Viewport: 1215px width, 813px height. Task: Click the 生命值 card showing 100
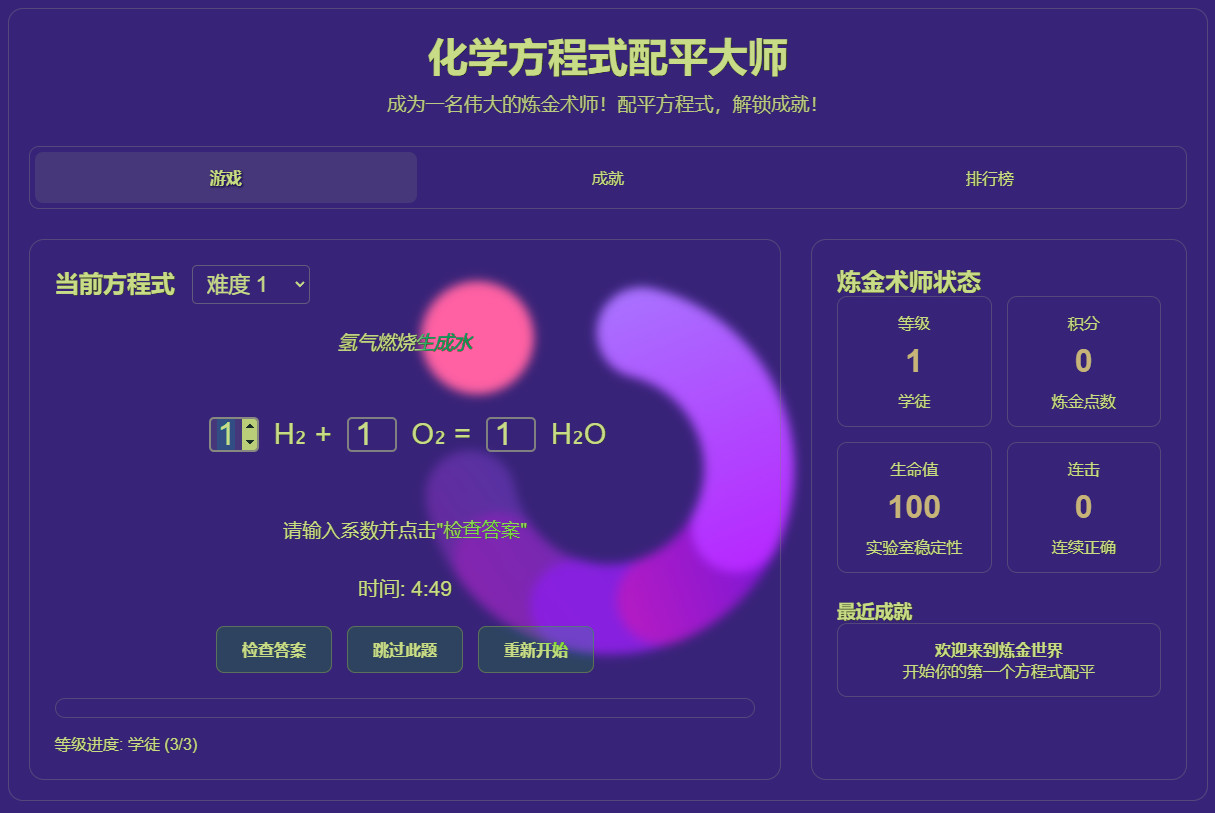pyautogui.click(x=914, y=506)
